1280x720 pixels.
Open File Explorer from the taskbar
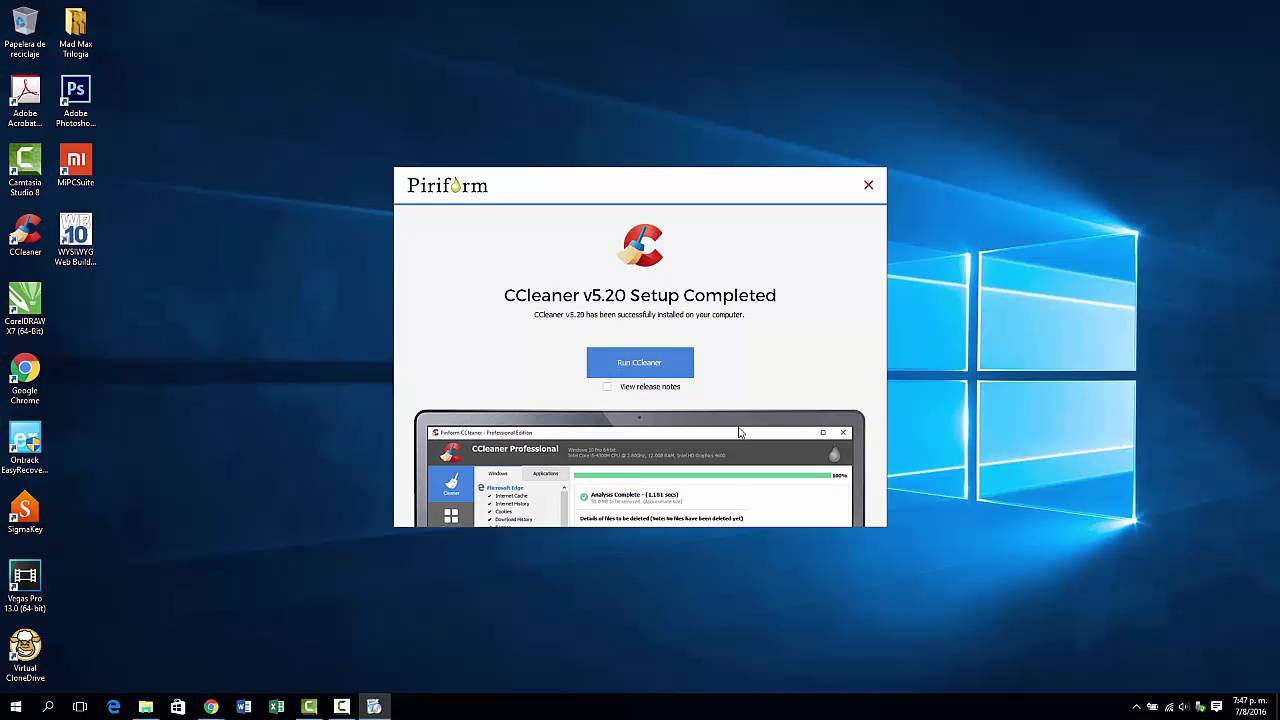(x=146, y=706)
